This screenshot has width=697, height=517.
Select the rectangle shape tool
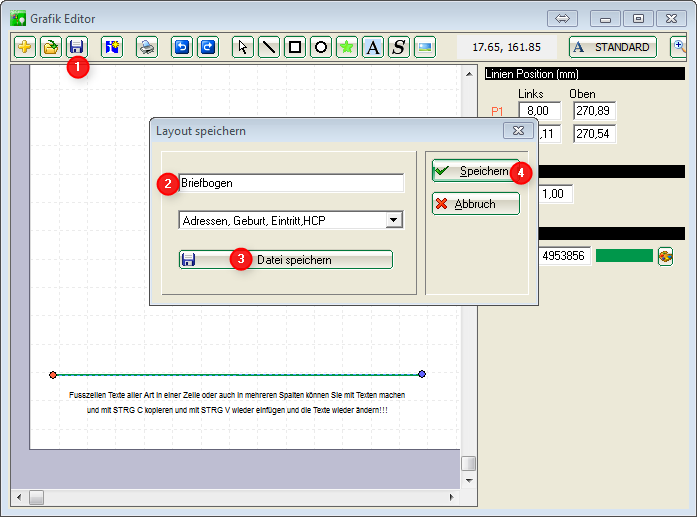pos(295,47)
